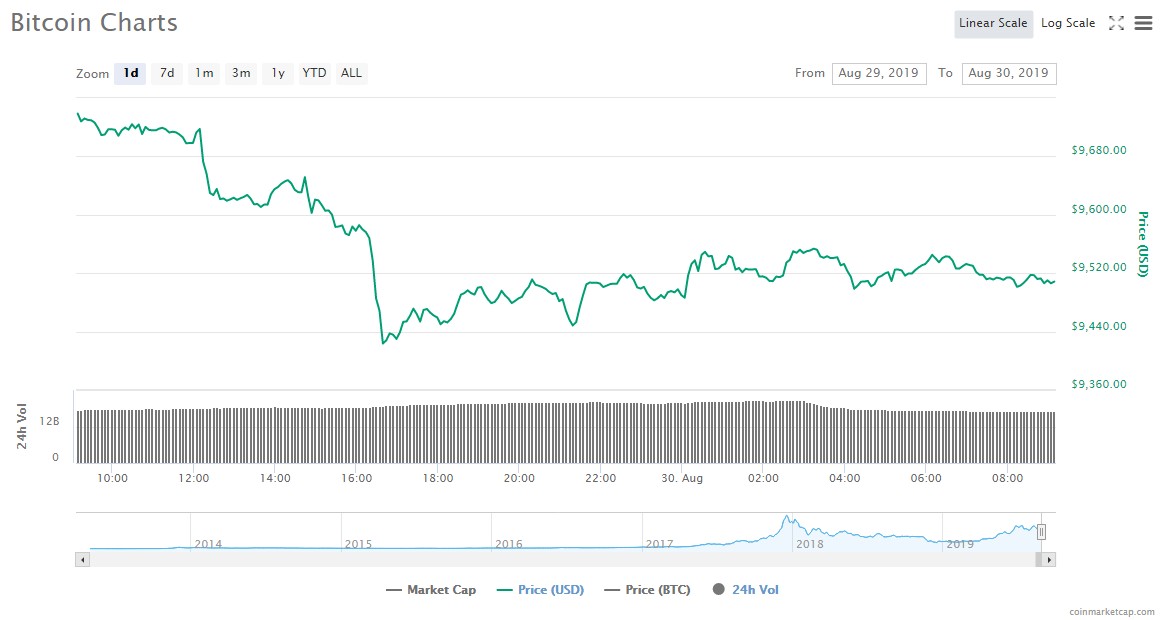Click the 2014 navigator year label
This screenshot has height=620, width=1165.
[x=208, y=543]
